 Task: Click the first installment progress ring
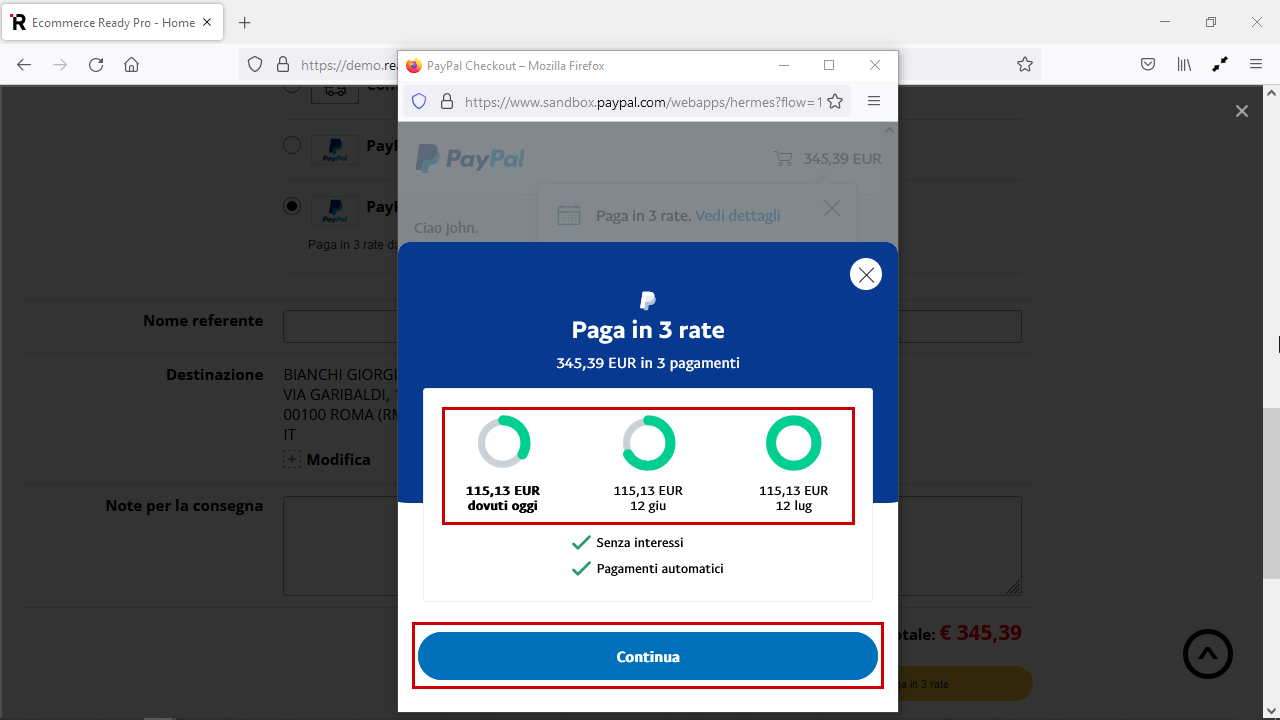[503, 442]
